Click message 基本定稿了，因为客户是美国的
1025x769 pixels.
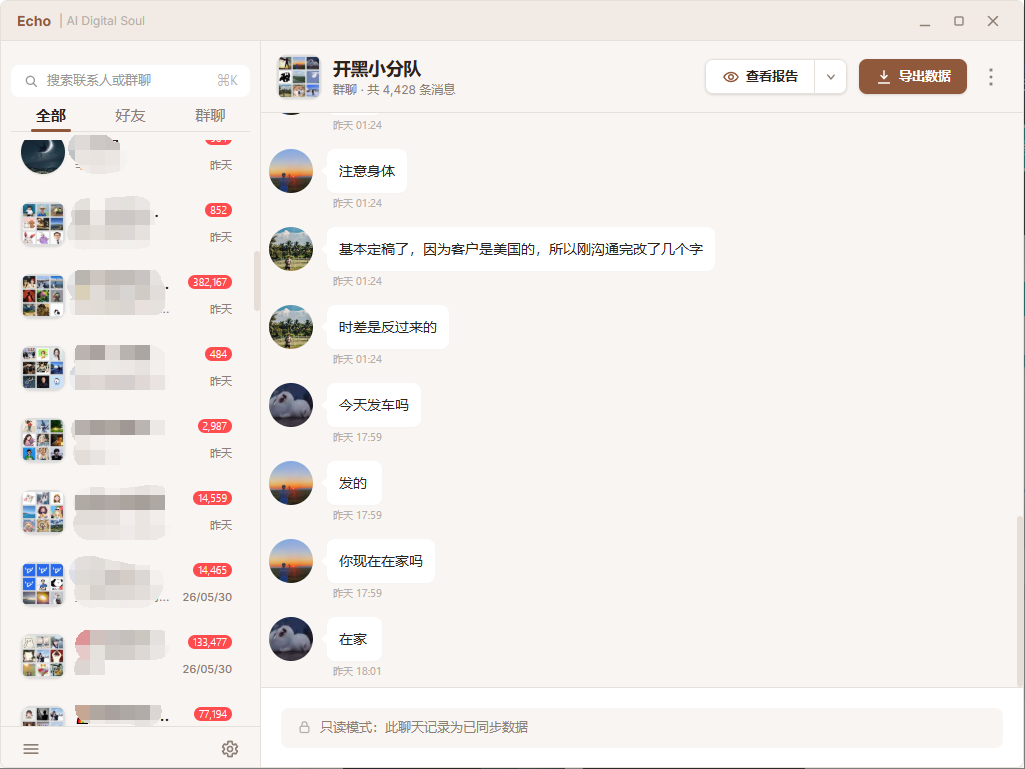tap(520, 249)
